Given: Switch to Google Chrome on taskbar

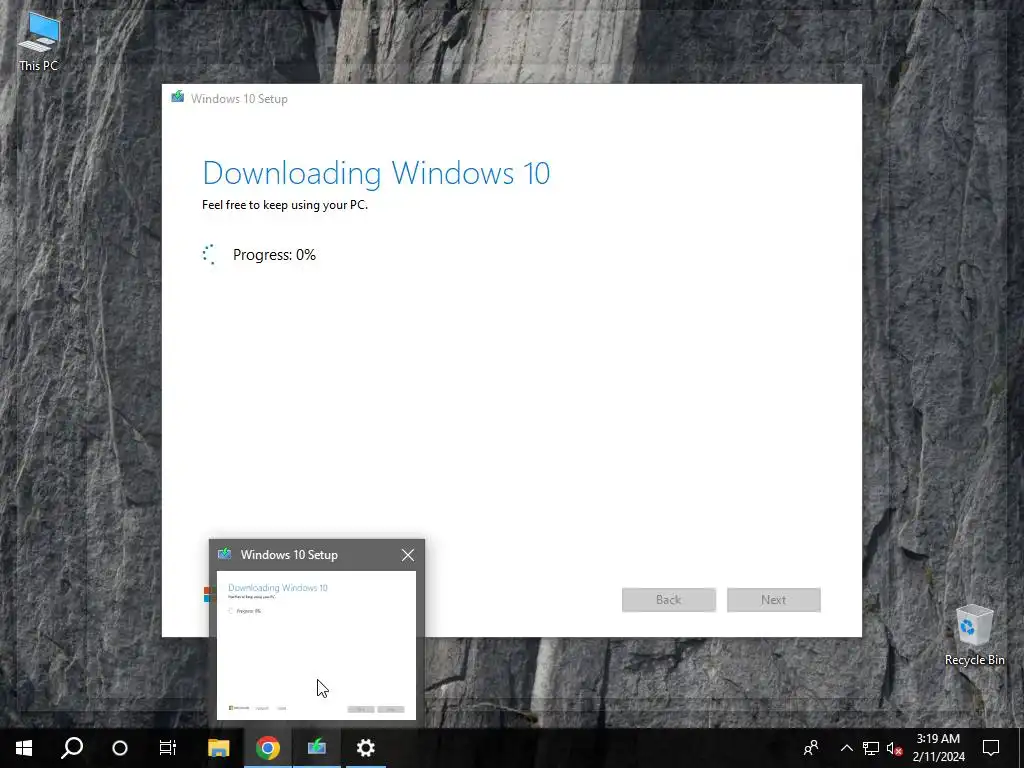Looking at the screenshot, I should click(x=268, y=748).
